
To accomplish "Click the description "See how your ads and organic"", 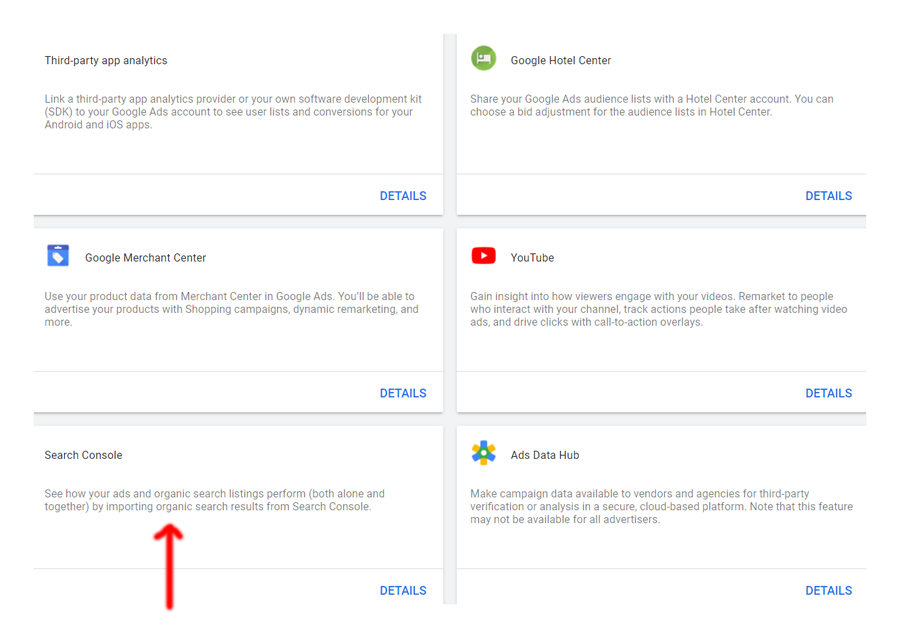I will coord(214,500).
